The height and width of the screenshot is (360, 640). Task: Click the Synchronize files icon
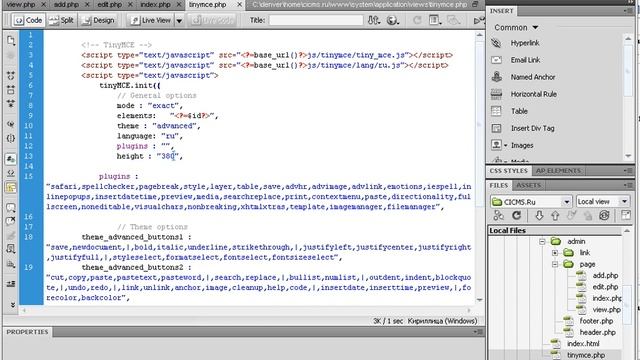click(604, 216)
